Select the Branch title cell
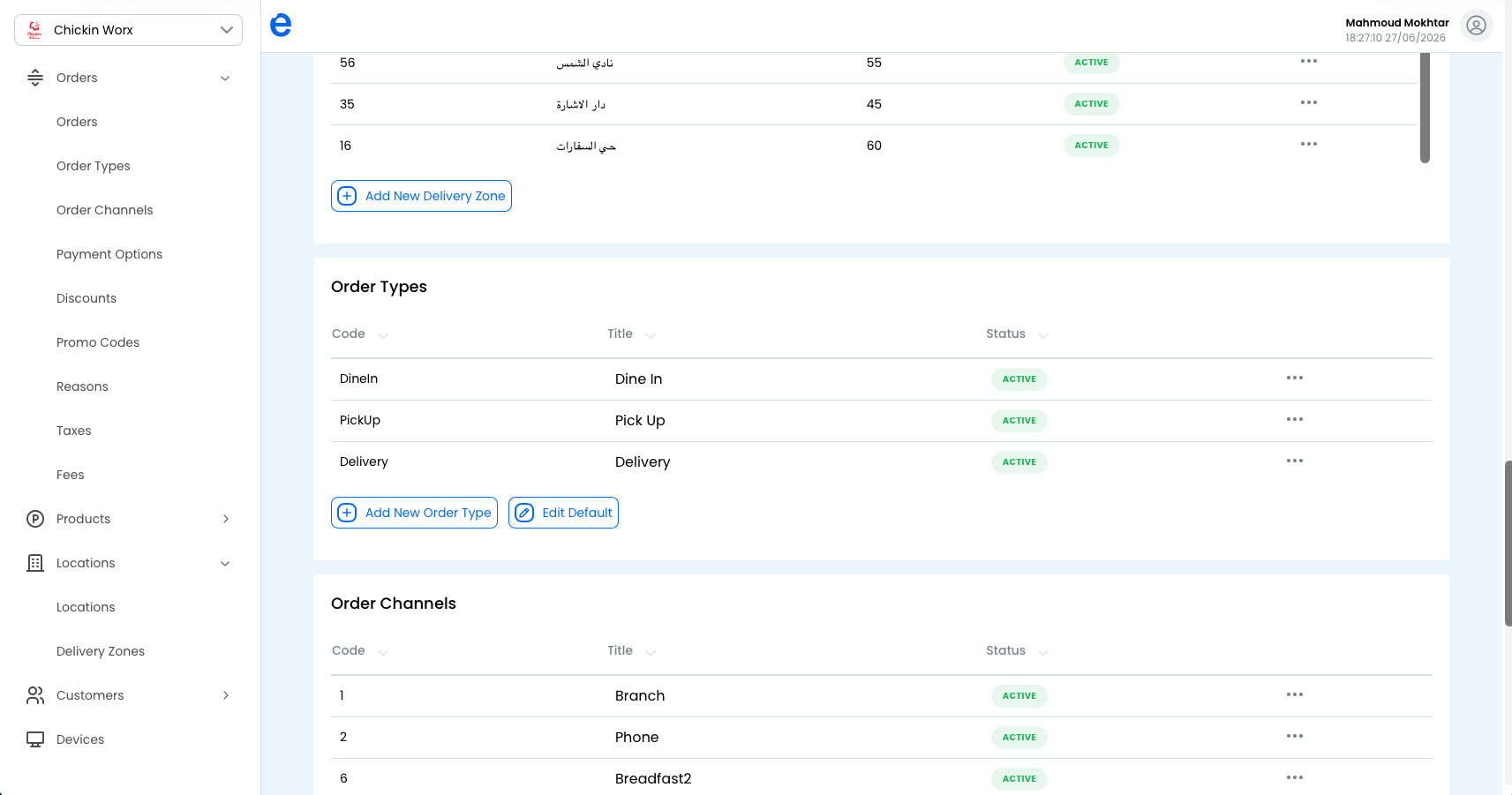 [640, 695]
